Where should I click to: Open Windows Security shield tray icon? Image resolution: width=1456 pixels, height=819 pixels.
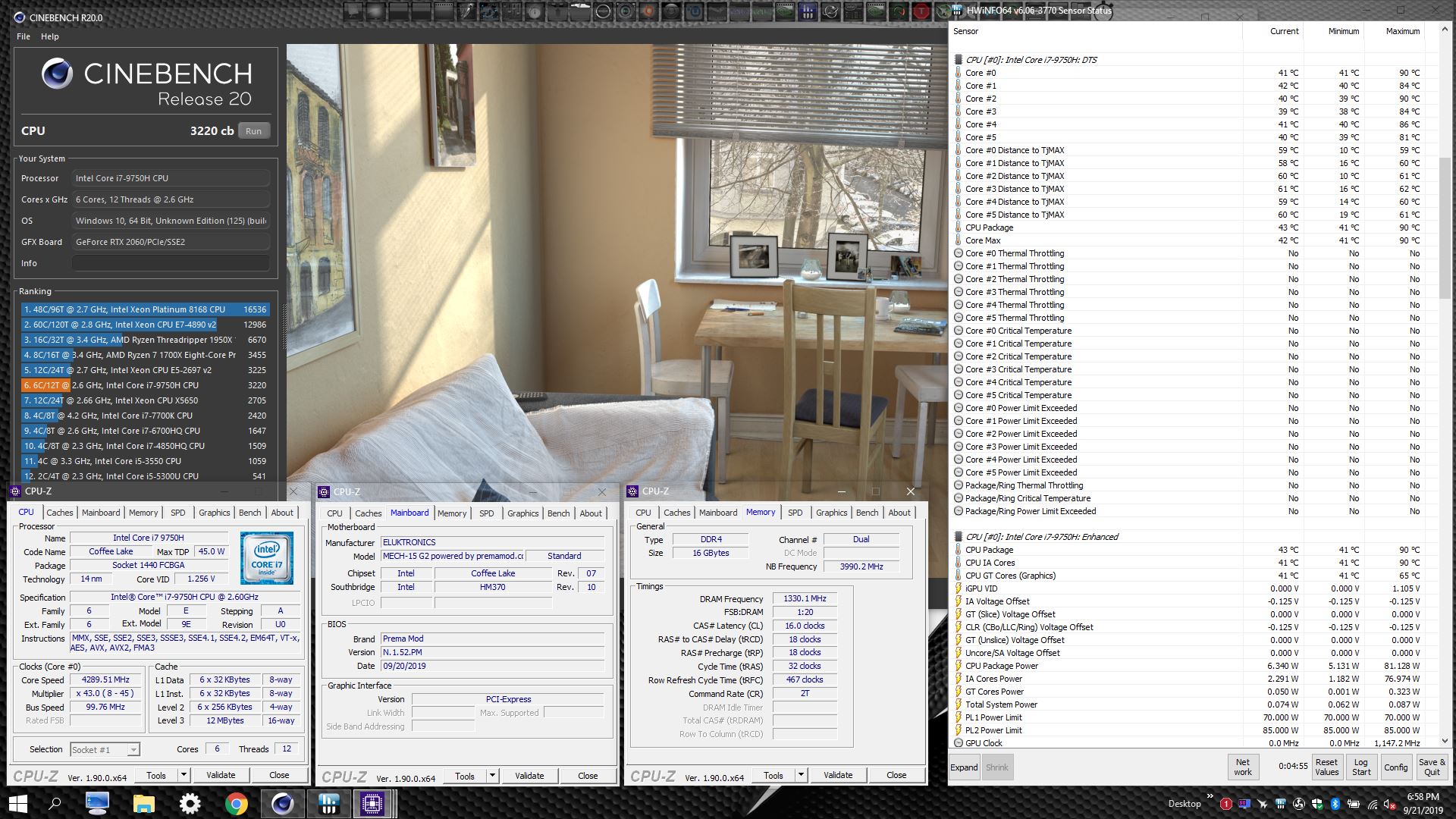coord(1317,804)
